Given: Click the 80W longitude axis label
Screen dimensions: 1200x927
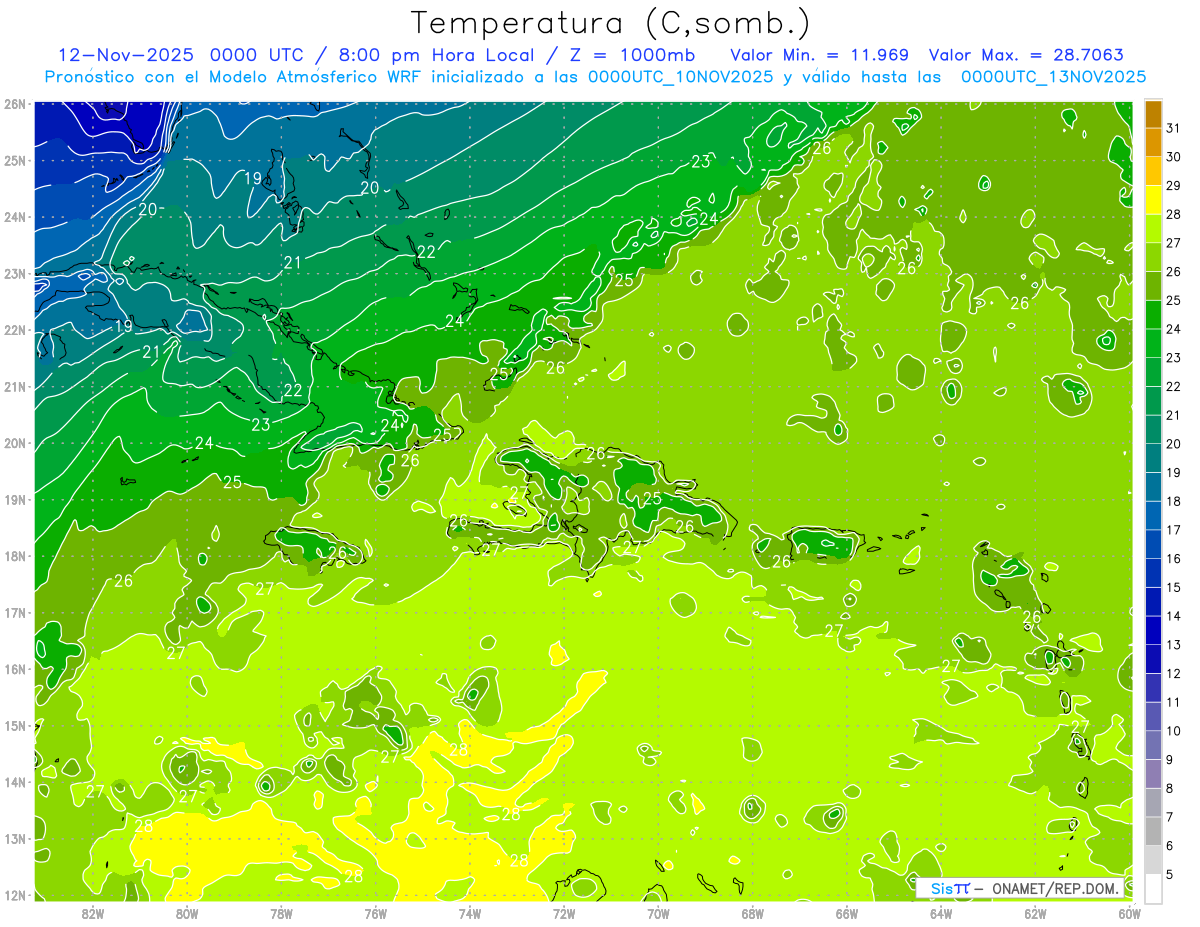Looking at the screenshot, I should (187, 913).
